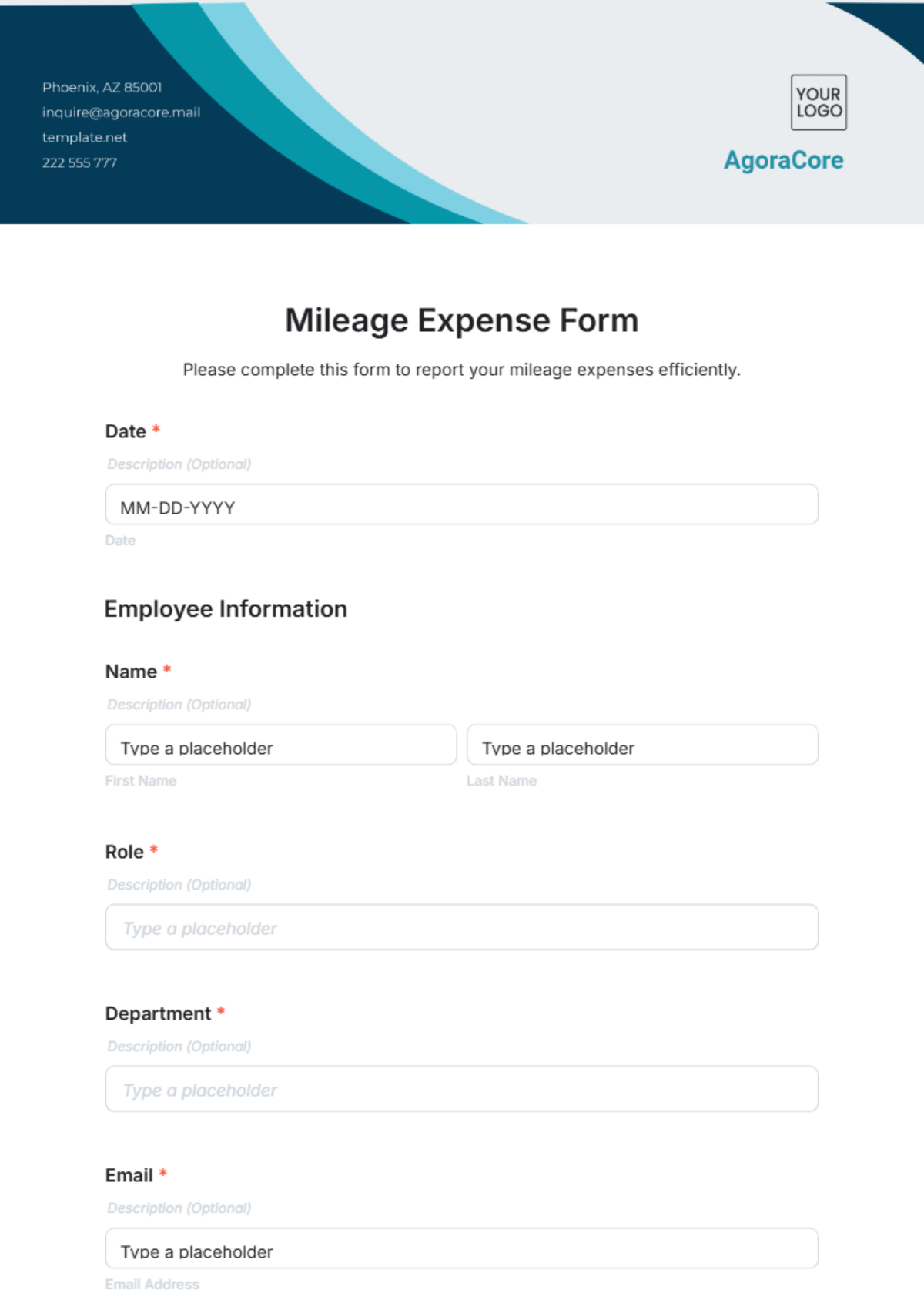Click the Department placeholder field
The height and width of the screenshot is (1310, 924).
pyautogui.click(x=462, y=1089)
